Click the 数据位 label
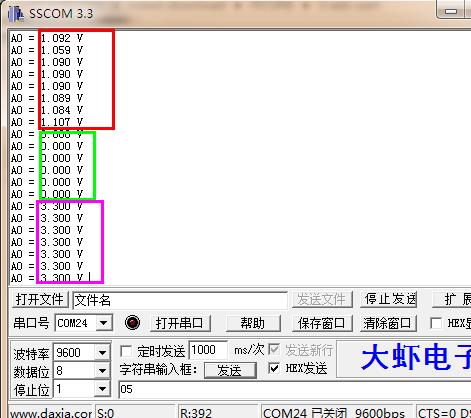471x418 pixels. tap(31, 372)
